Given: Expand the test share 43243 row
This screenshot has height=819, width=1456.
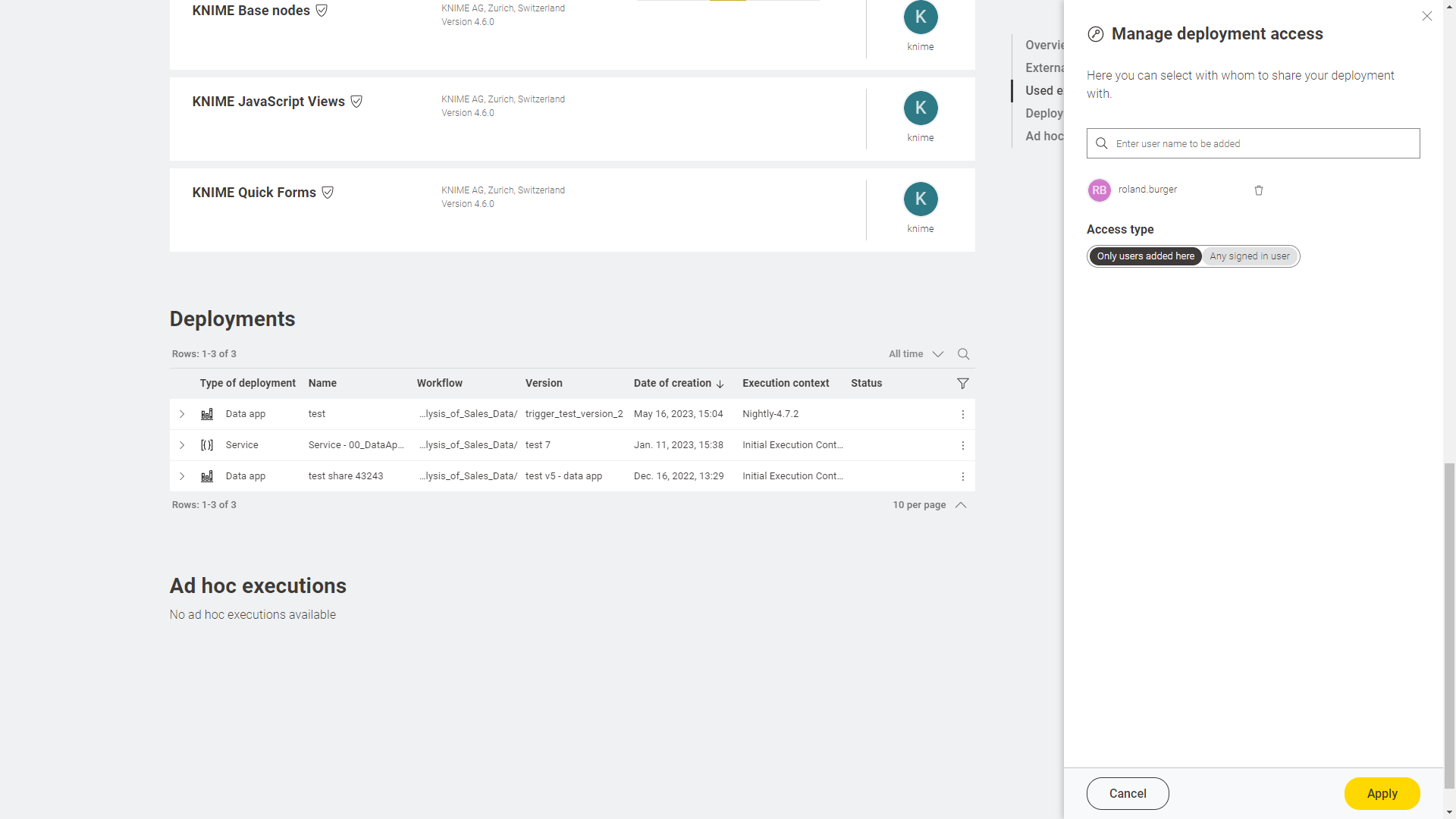Looking at the screenshot, I should (182, 476).
